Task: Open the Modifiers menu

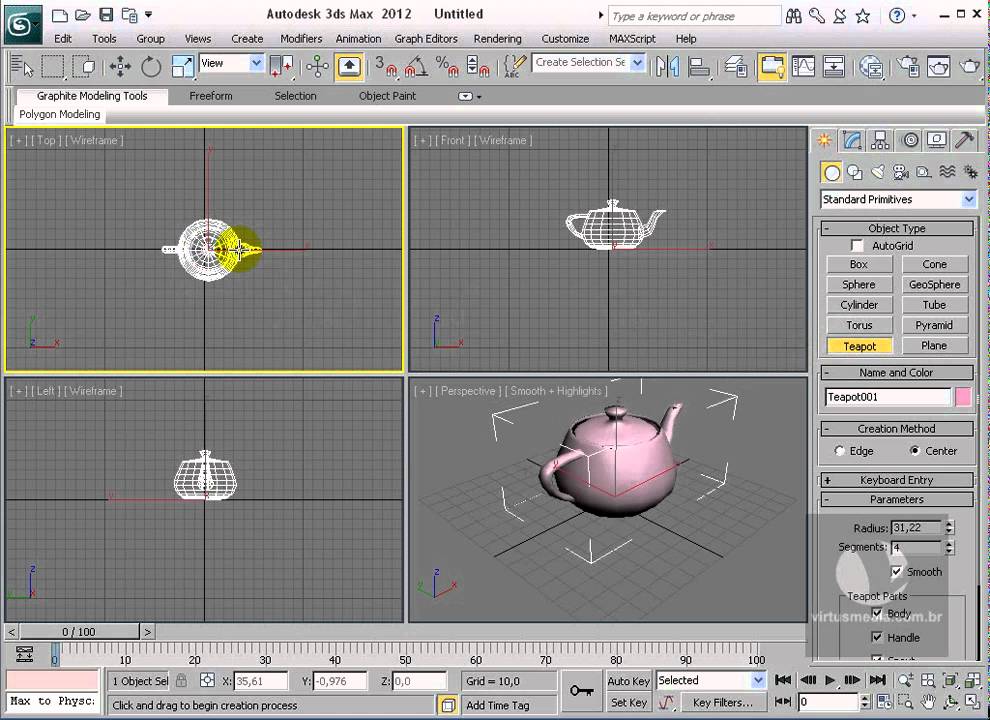Action: 301,39
